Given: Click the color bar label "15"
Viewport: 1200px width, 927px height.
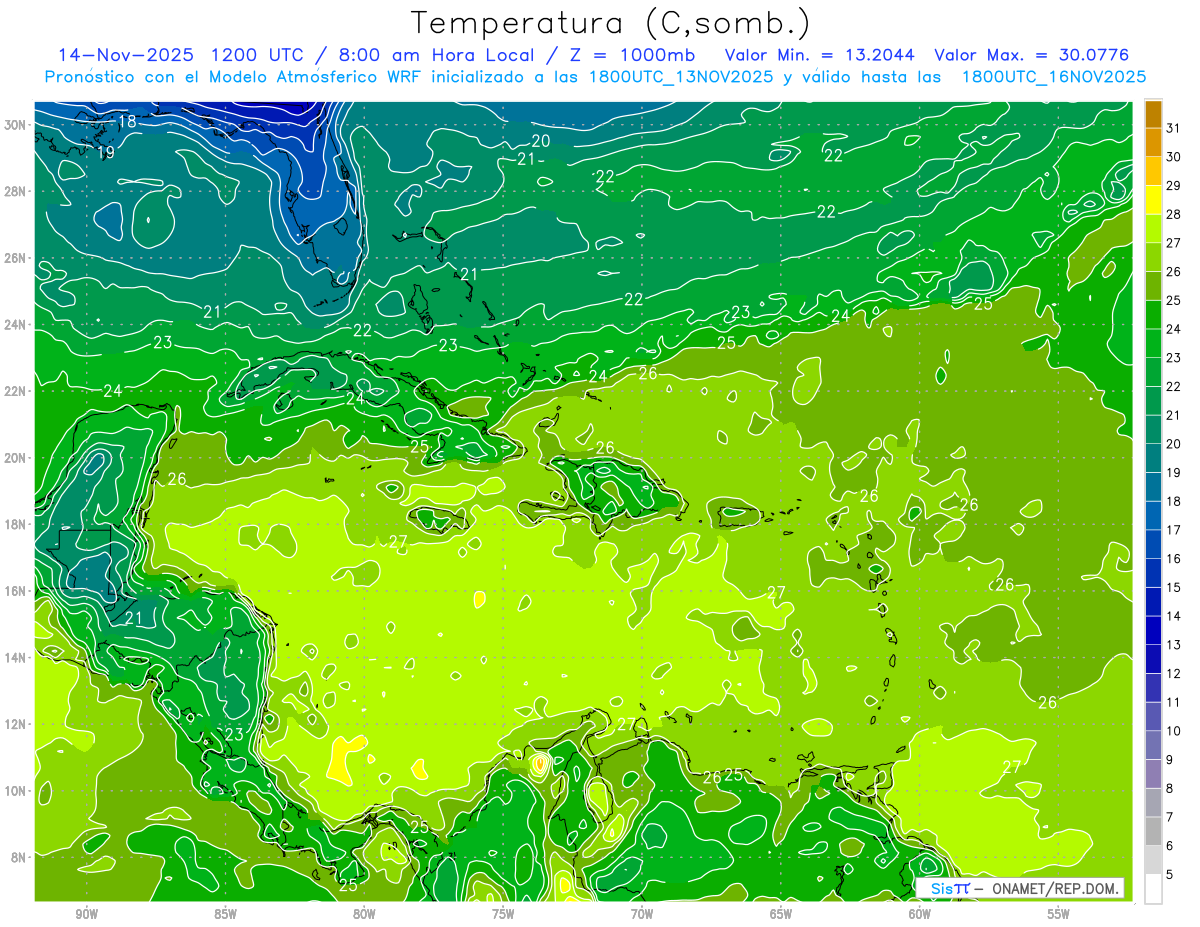Looking at the screenshot, I should (x=1174, y=588).
